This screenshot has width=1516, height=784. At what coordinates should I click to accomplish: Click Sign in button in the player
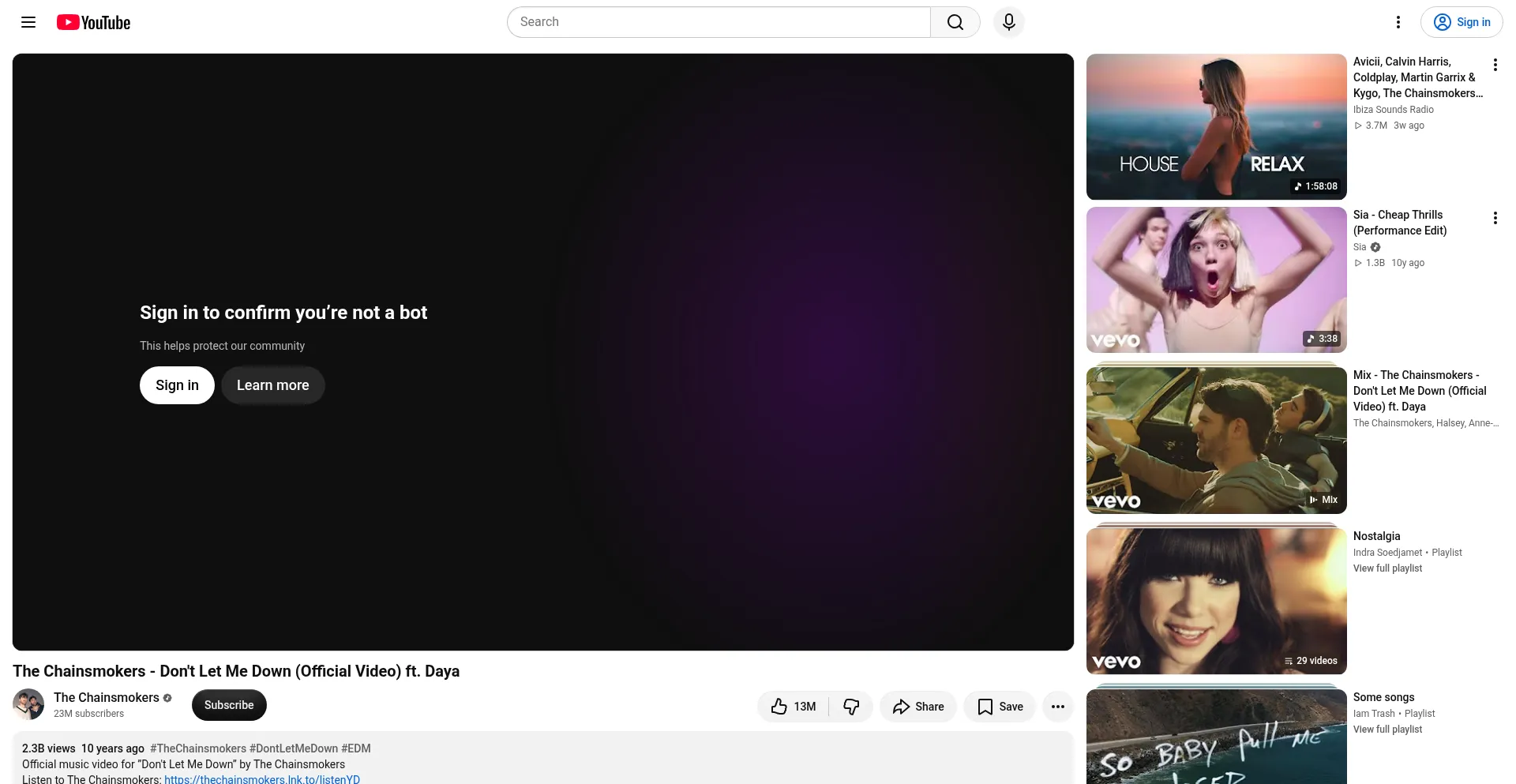point(177,385)
